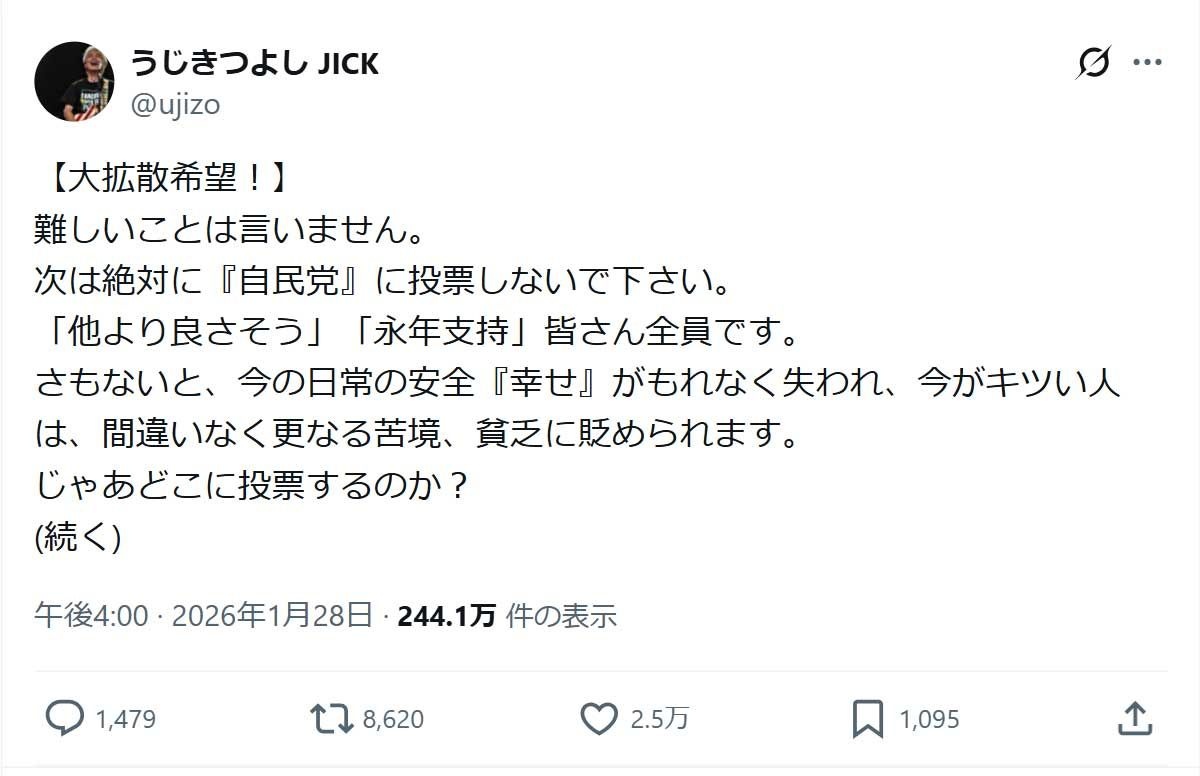Bookmark this post using the bookmark icon
This screenshot has height=776, width=1200.
pos(867,718)
